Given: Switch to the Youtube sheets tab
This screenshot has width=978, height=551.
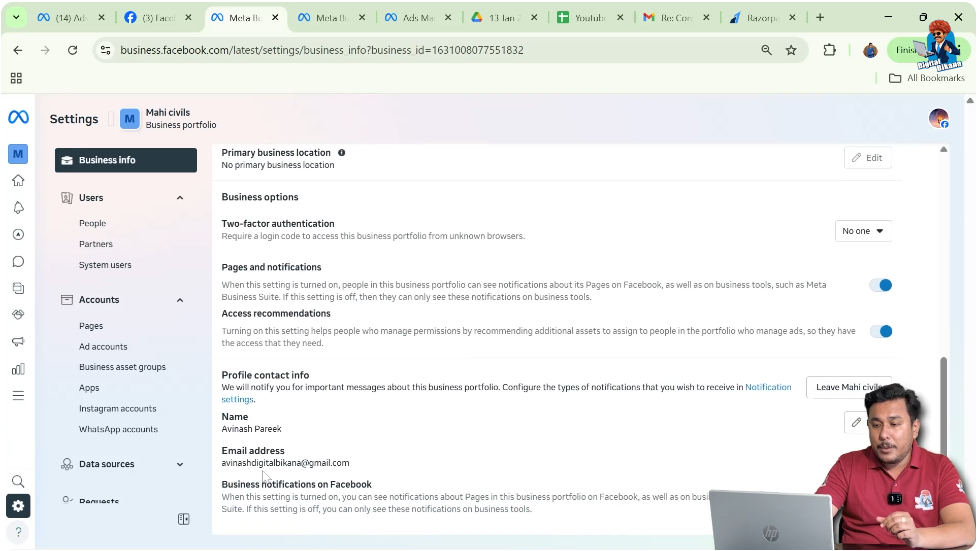Looking at the screenshot, I should click(x=590, y=17).
